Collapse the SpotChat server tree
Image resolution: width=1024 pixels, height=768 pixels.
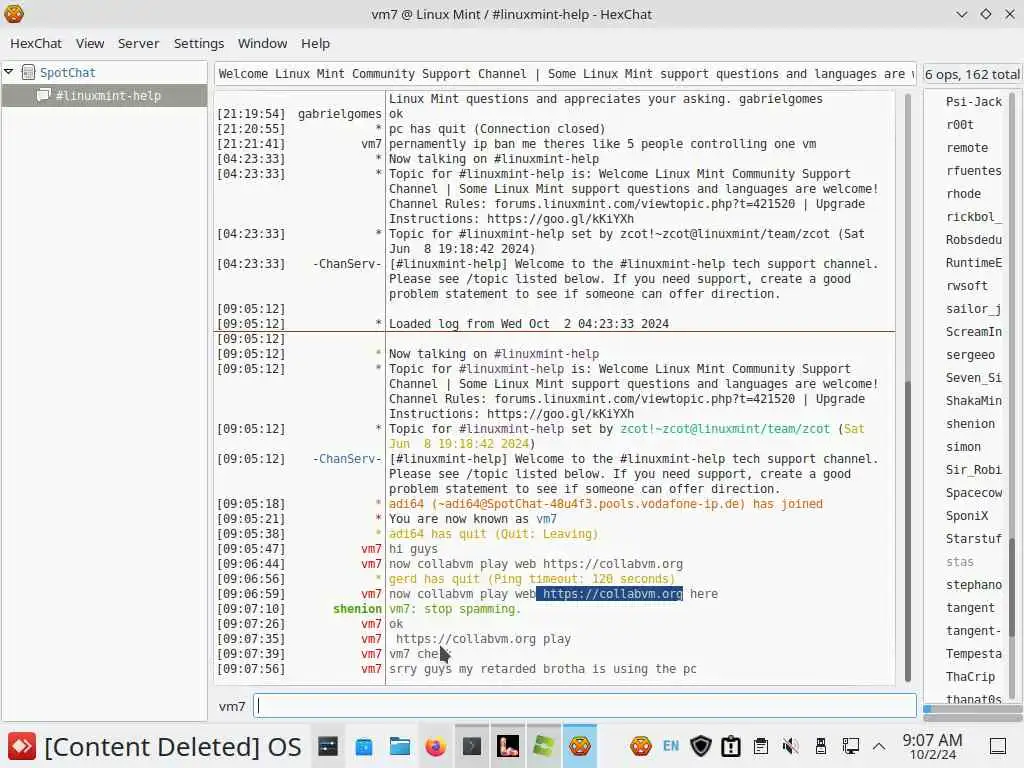(8, 72)
